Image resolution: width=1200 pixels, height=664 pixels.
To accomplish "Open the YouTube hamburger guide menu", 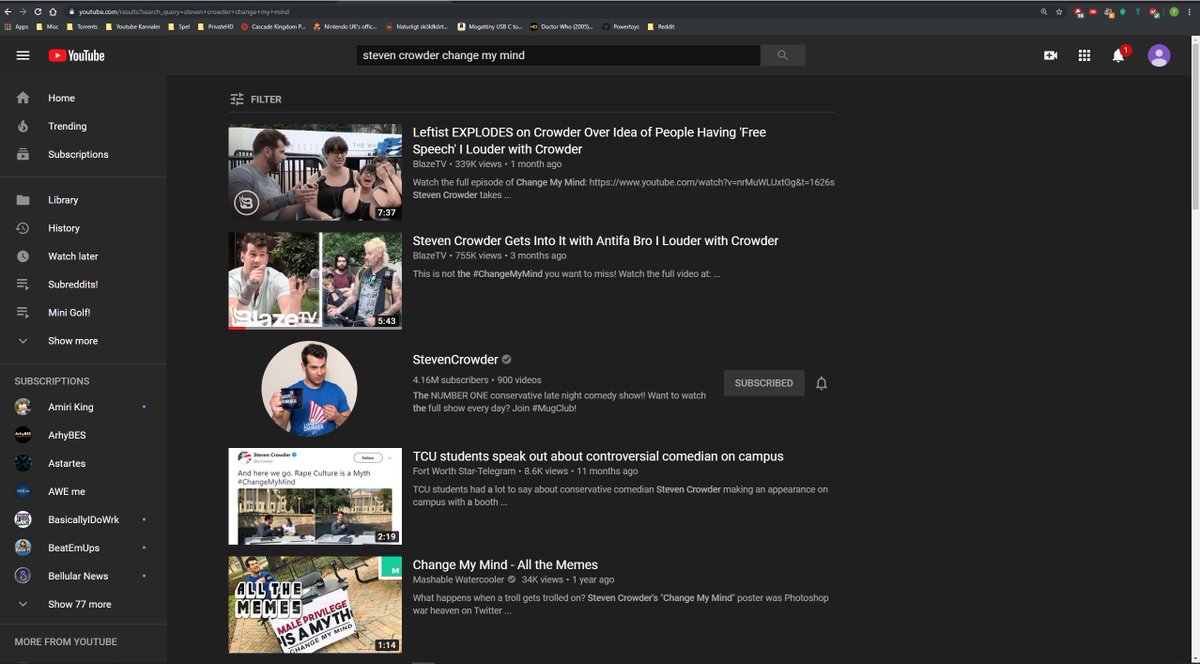I will (23, 56).
